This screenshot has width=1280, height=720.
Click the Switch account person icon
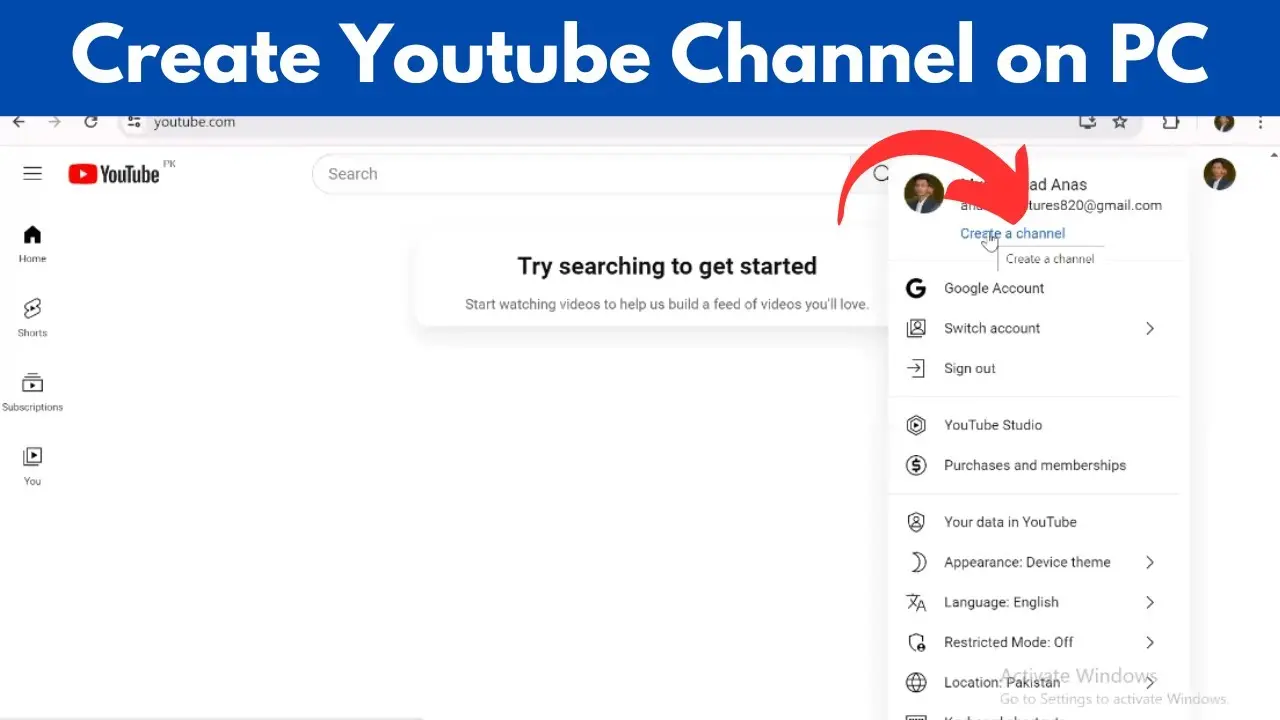(916, 328)
